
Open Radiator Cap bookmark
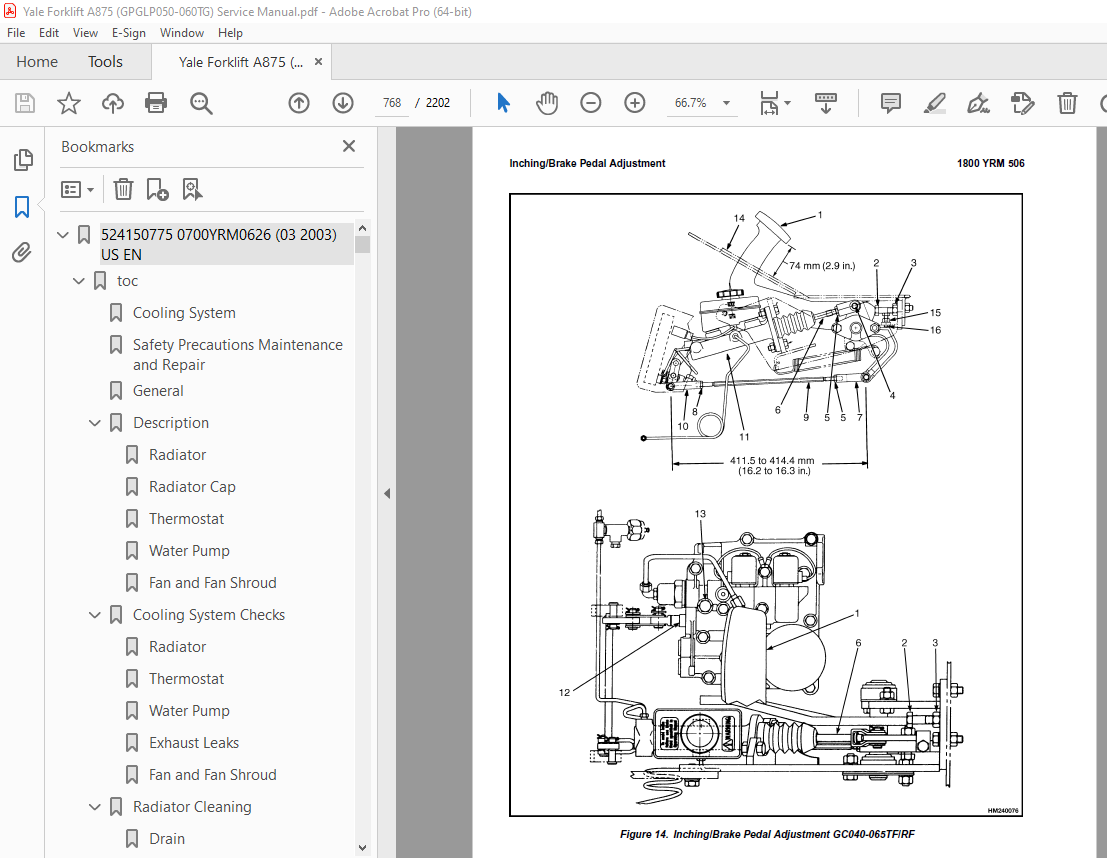[x=192, y=487]
